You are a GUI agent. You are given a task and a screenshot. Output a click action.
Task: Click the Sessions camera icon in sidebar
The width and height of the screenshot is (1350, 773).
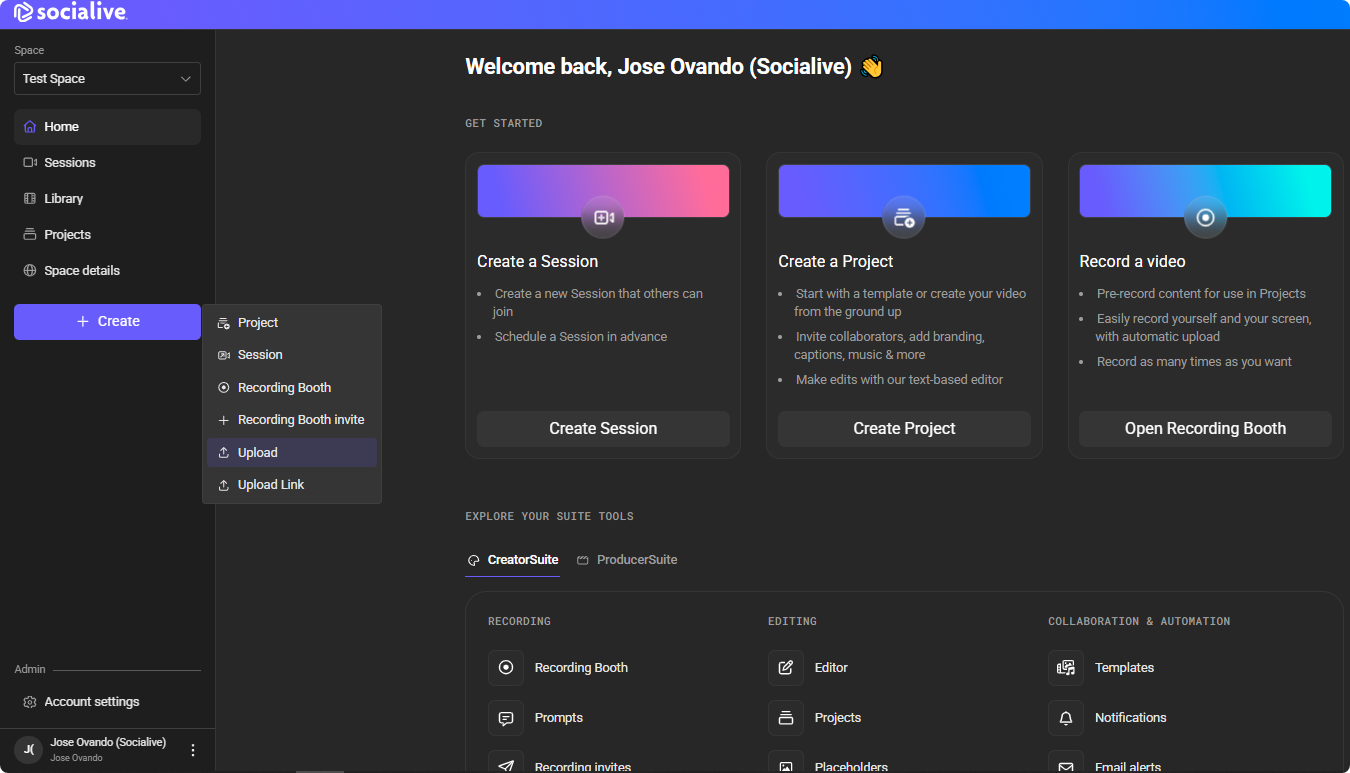point(30,163)
